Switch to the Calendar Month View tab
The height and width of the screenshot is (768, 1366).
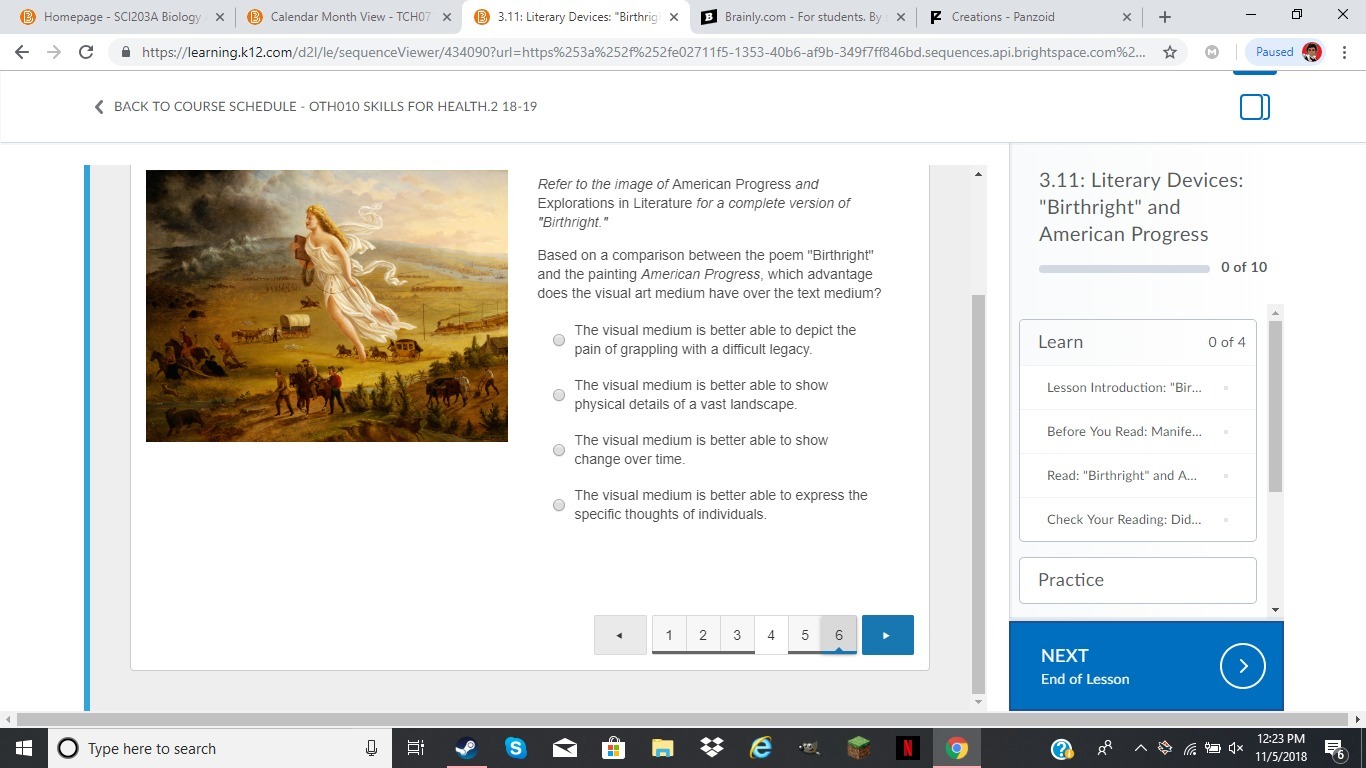(349, 17)
